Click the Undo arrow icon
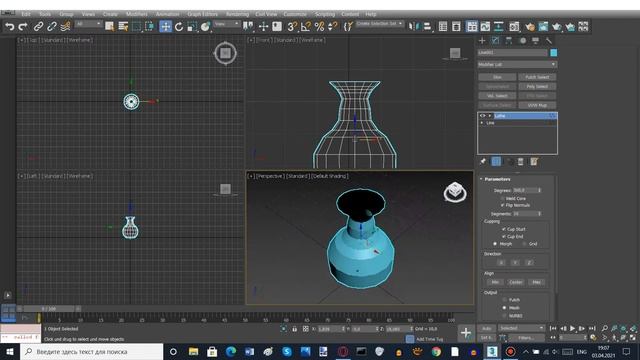 [10, 27]
